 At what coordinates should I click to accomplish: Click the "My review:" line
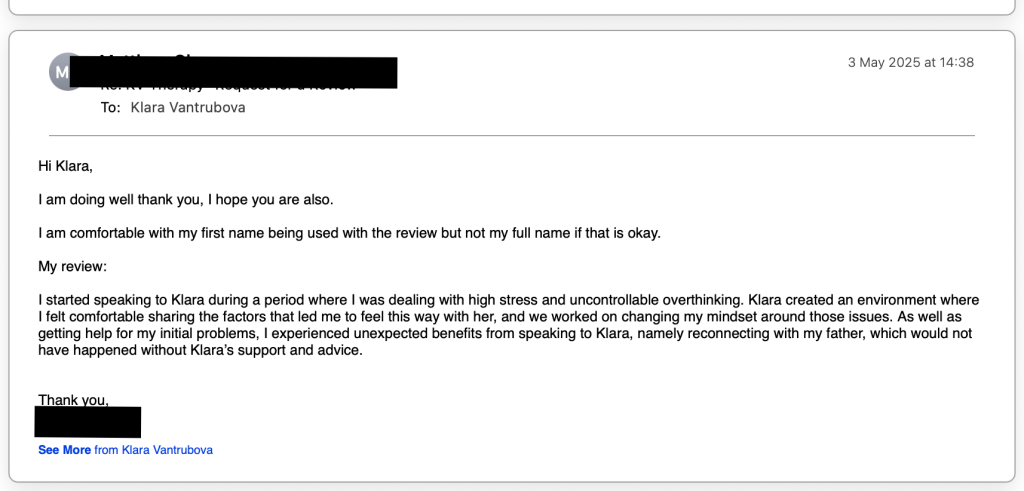pyautogui.click(x=71, y=267)
